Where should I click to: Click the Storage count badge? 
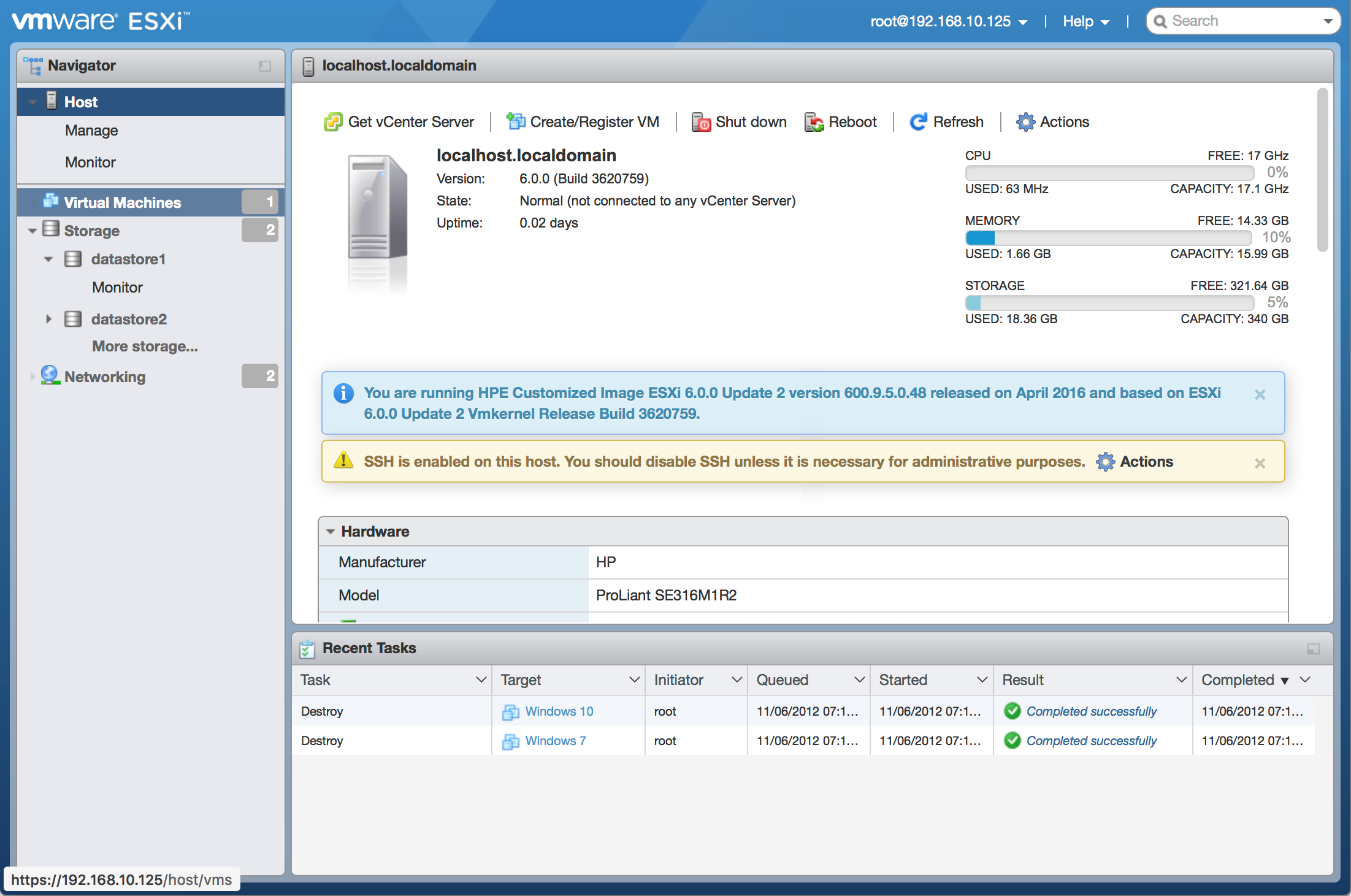[x=259, y=230]
